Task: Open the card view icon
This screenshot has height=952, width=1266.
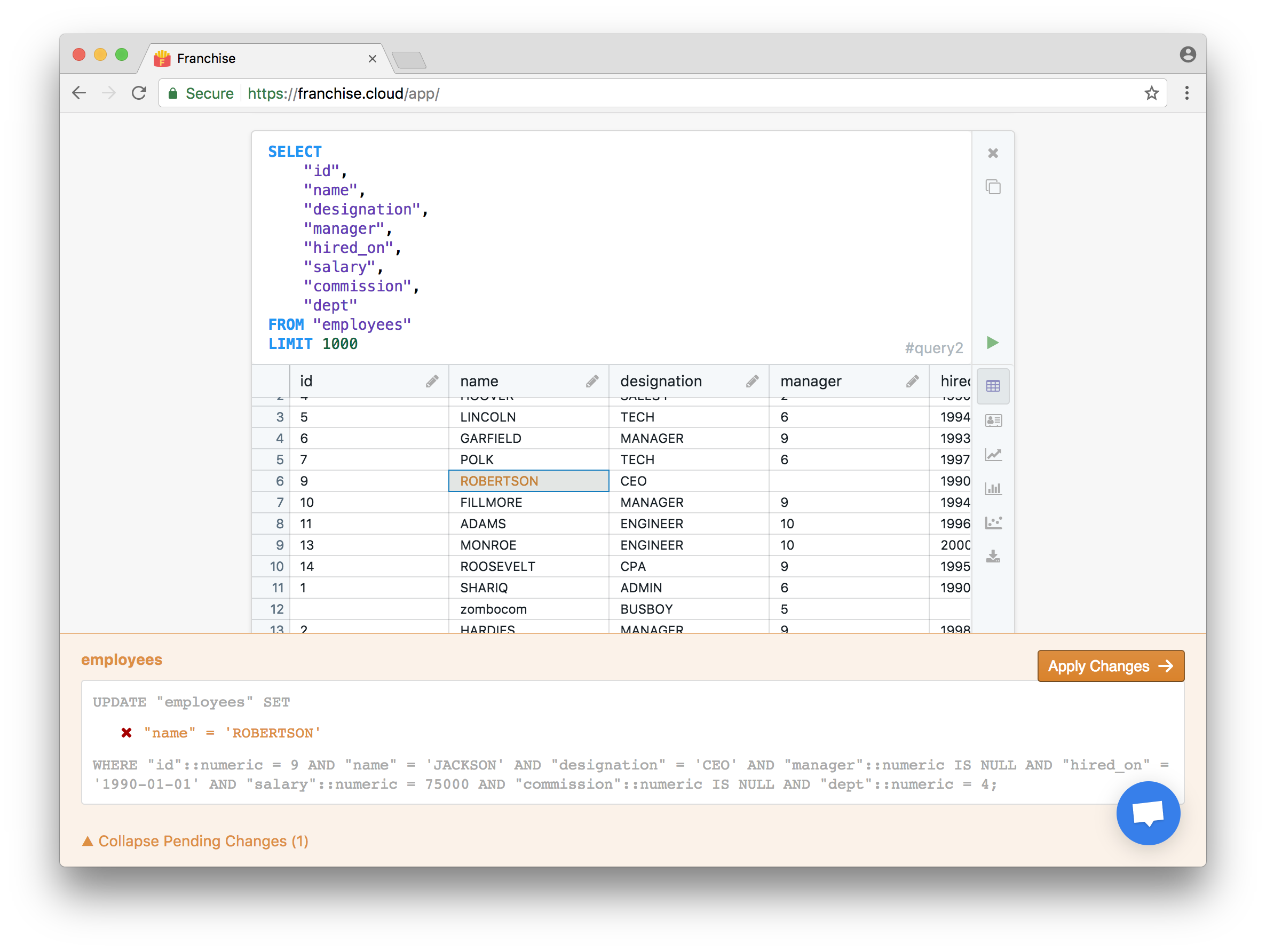Action: 993,421
